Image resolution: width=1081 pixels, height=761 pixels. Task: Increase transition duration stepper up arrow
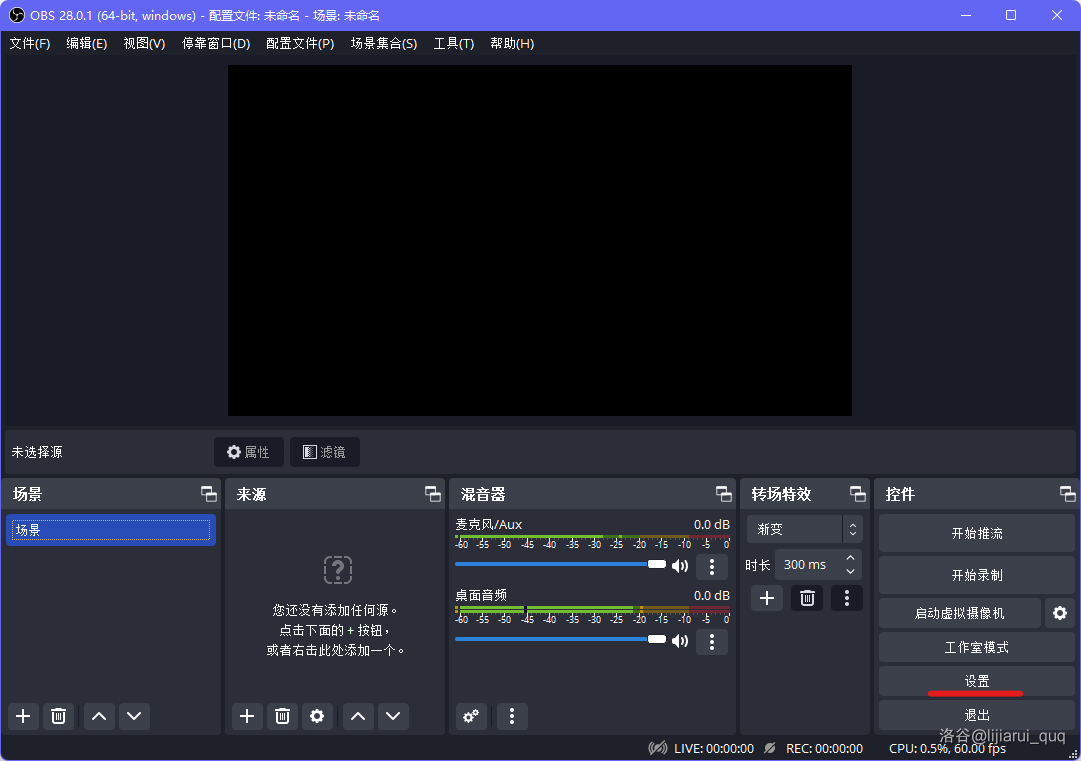click(851, 558)
